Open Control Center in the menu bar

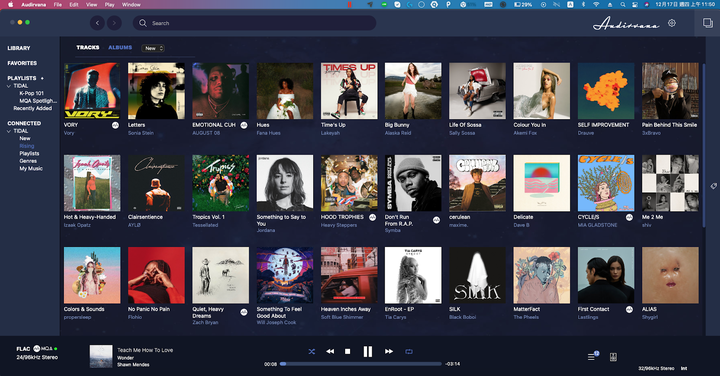(x=635, y=5)
